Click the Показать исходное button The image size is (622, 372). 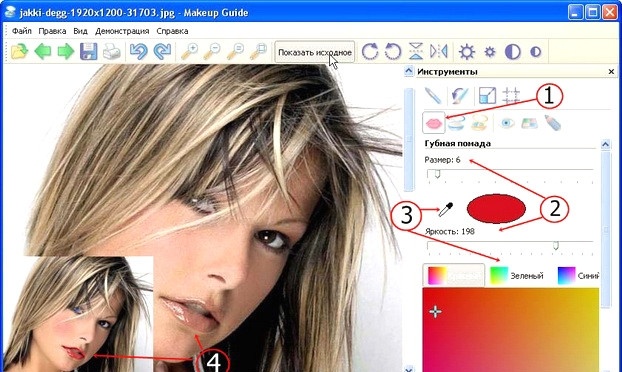pos(315,52)
